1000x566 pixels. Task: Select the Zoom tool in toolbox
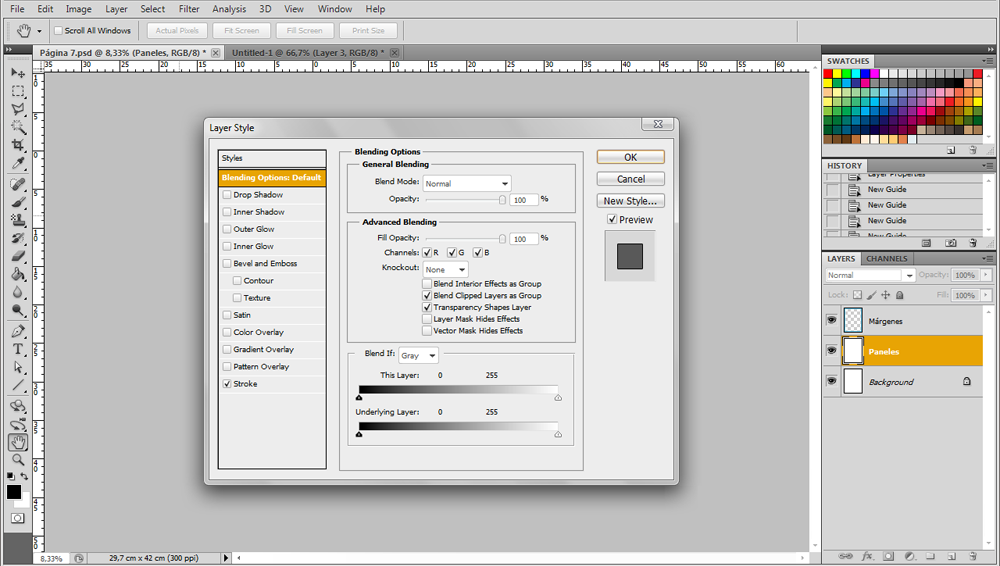click(x=18, y=460)
